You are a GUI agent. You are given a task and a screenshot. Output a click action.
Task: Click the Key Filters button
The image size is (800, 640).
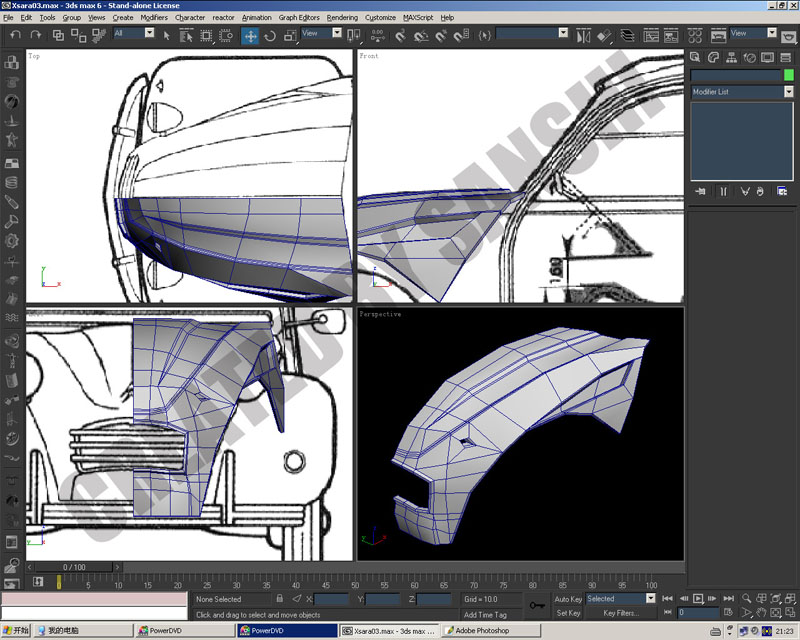pos(620,613)
